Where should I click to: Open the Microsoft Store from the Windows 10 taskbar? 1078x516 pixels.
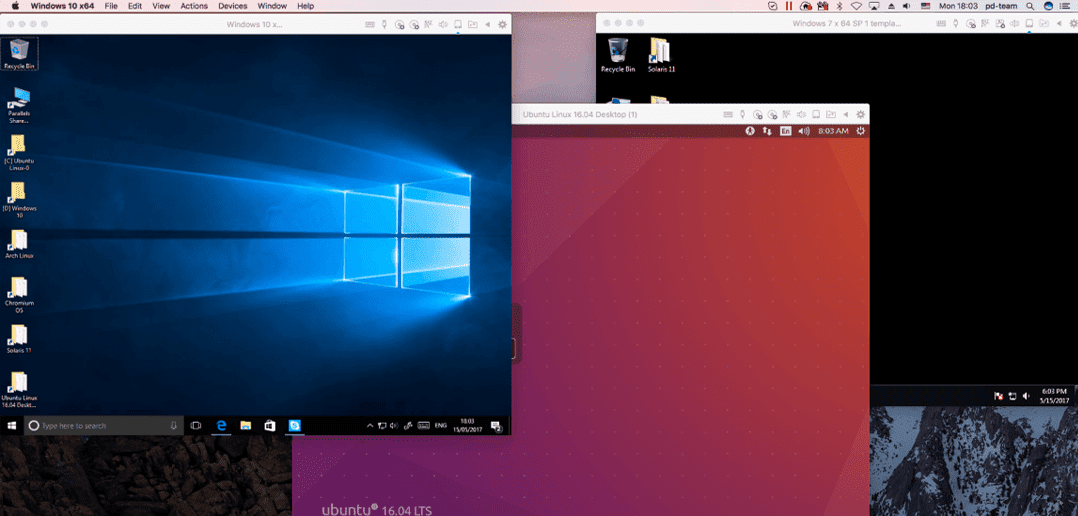(x=270, y=426)
